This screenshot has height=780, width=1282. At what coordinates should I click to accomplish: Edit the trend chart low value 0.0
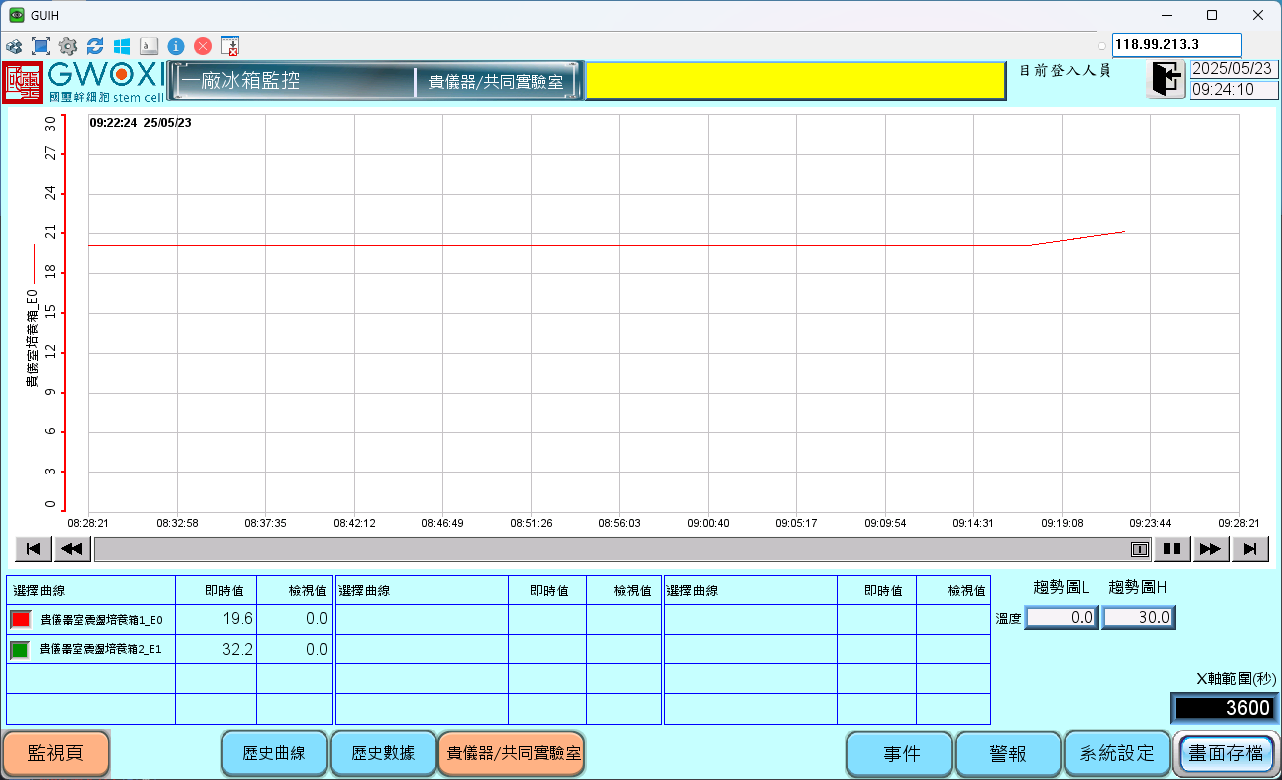[1062, 618]
